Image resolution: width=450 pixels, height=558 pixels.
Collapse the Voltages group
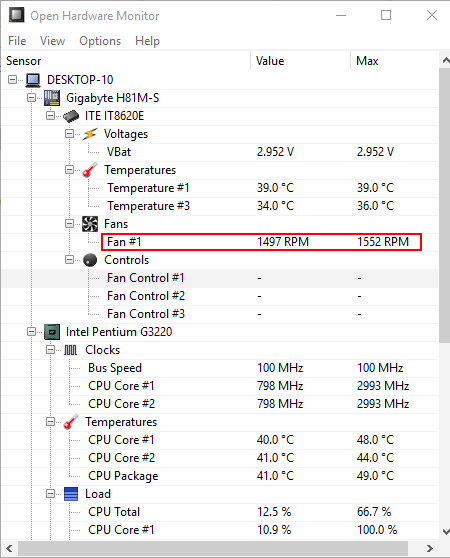click(69, 134)
